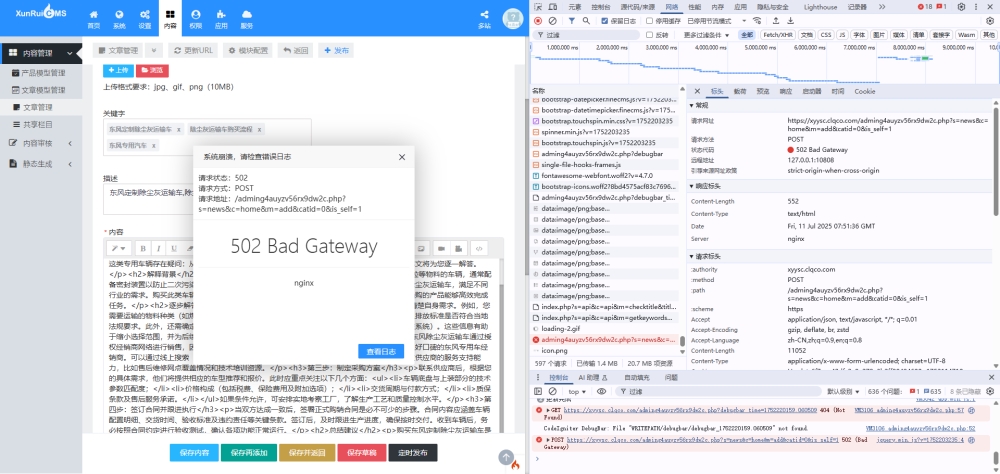Image resolution: width=1000 pixels, height=474 pixels.
Task: Toggle DevTools device toolbar icon
Action: [554, 6]
